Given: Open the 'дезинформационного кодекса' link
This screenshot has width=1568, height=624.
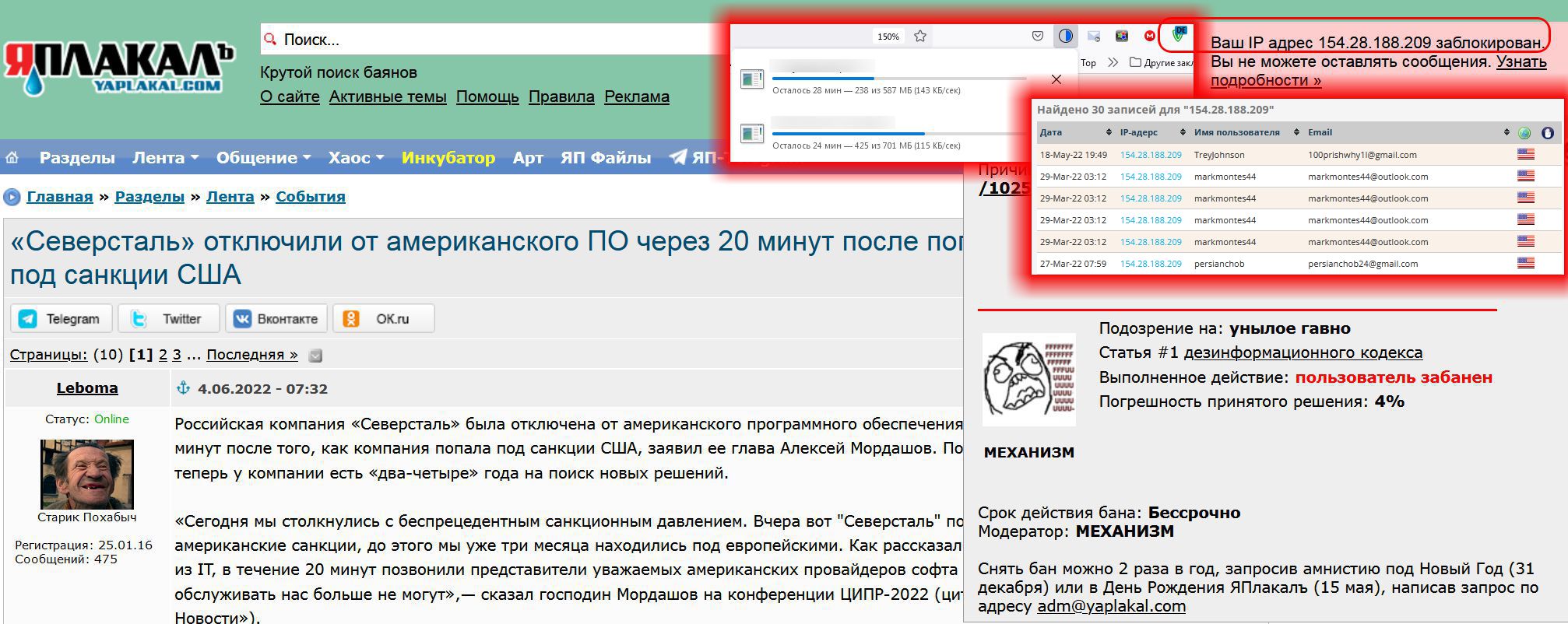Looking at the screenshot, I should pos(1303,353).
